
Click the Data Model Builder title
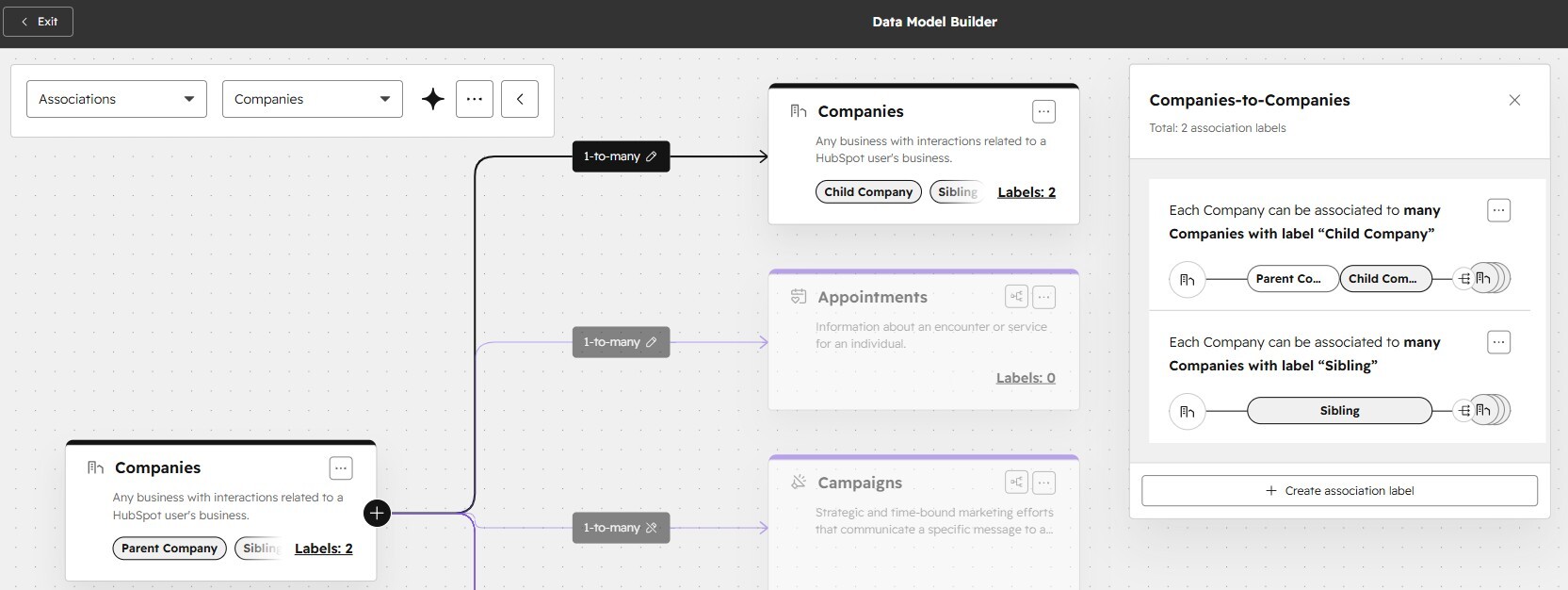point(934,22)
